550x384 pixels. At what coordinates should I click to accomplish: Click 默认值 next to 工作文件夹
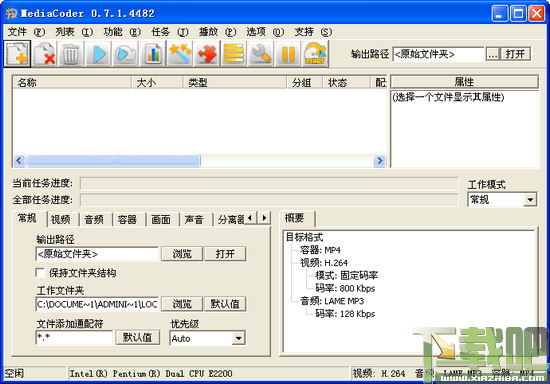pos(225,304)
